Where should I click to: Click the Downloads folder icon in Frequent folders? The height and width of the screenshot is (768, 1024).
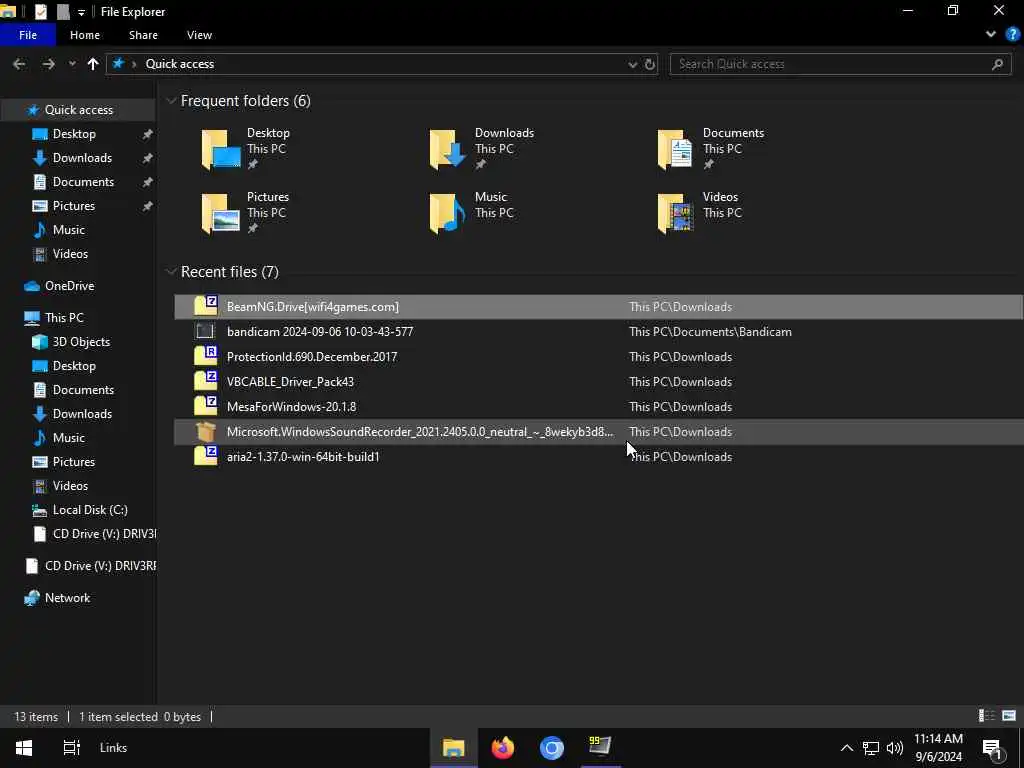(x=448, y=150)
